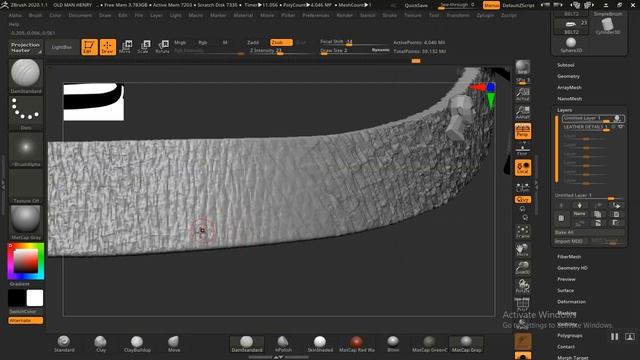Open the BrushAlpha selector
This screenshot has width=640, height=360.
coord(26,150)
